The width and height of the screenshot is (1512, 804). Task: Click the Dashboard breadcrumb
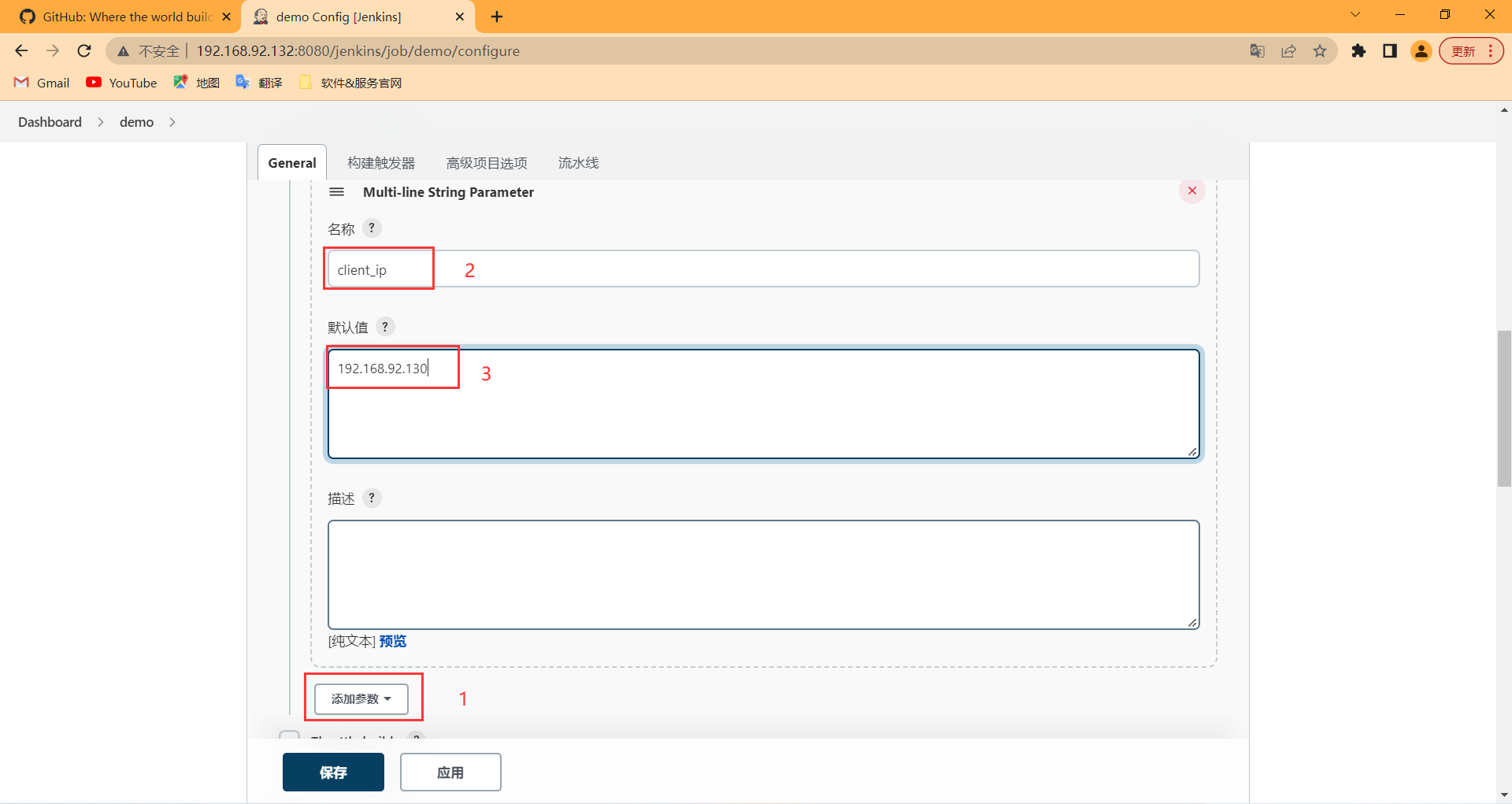[50, 122]
